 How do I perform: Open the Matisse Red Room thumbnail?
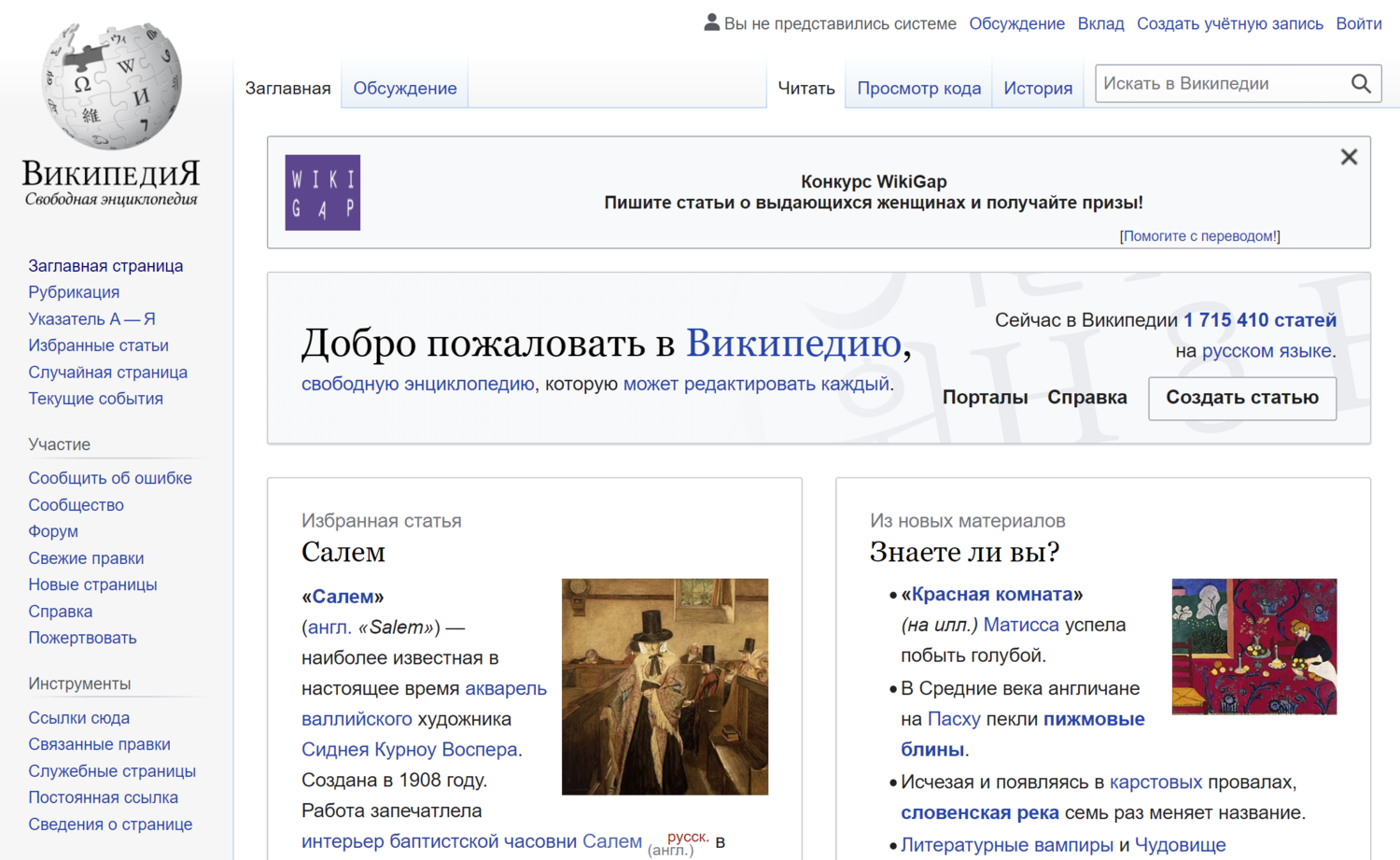click(1254, 646)
